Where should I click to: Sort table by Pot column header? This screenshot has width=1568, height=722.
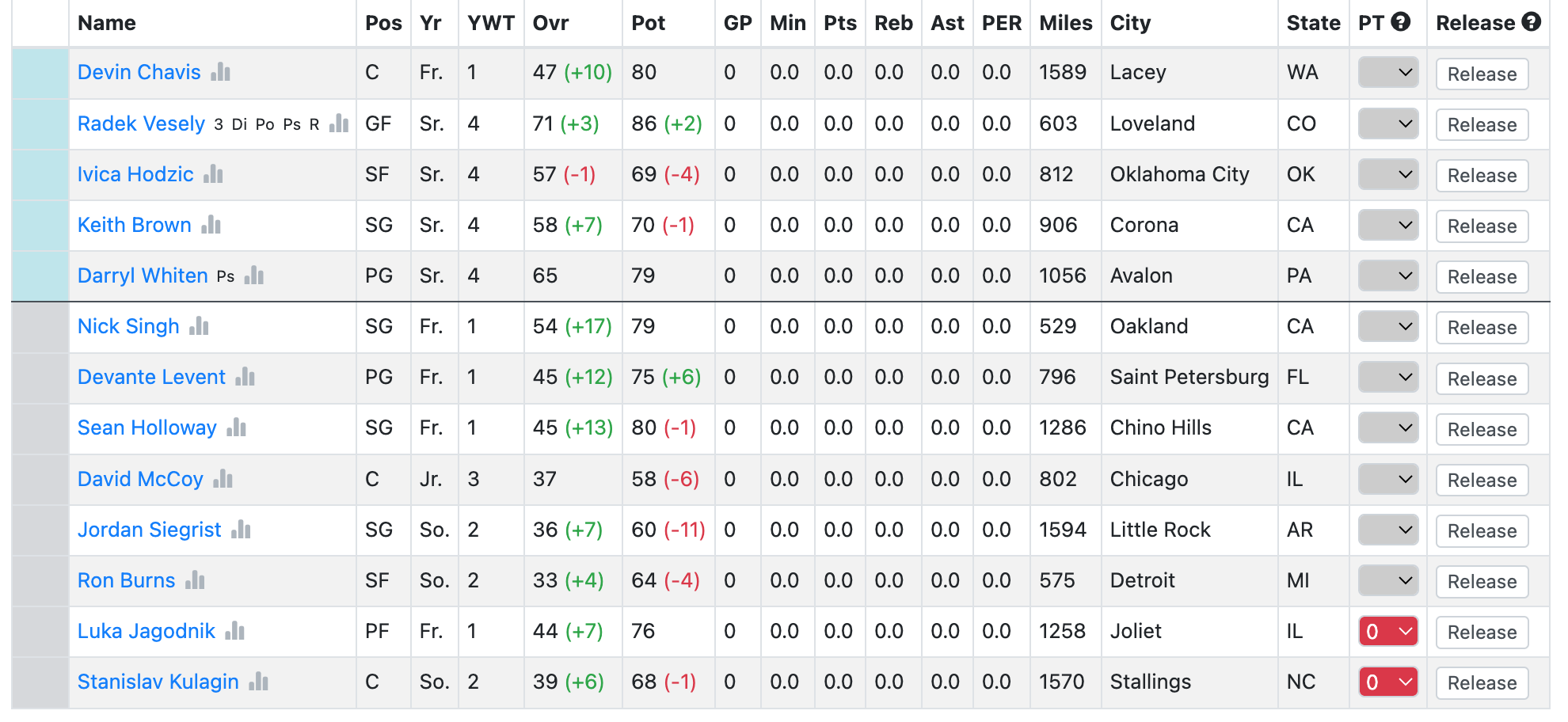click(x=648, y=23)
